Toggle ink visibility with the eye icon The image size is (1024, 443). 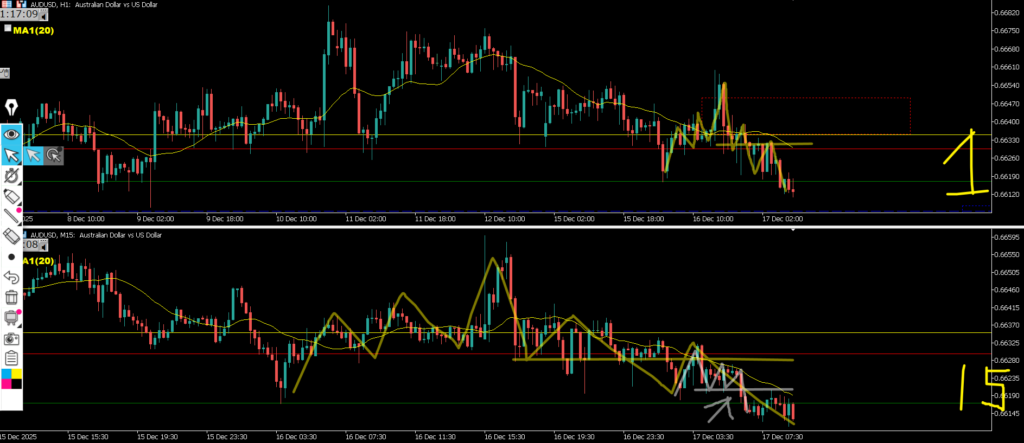pos(12,132)
